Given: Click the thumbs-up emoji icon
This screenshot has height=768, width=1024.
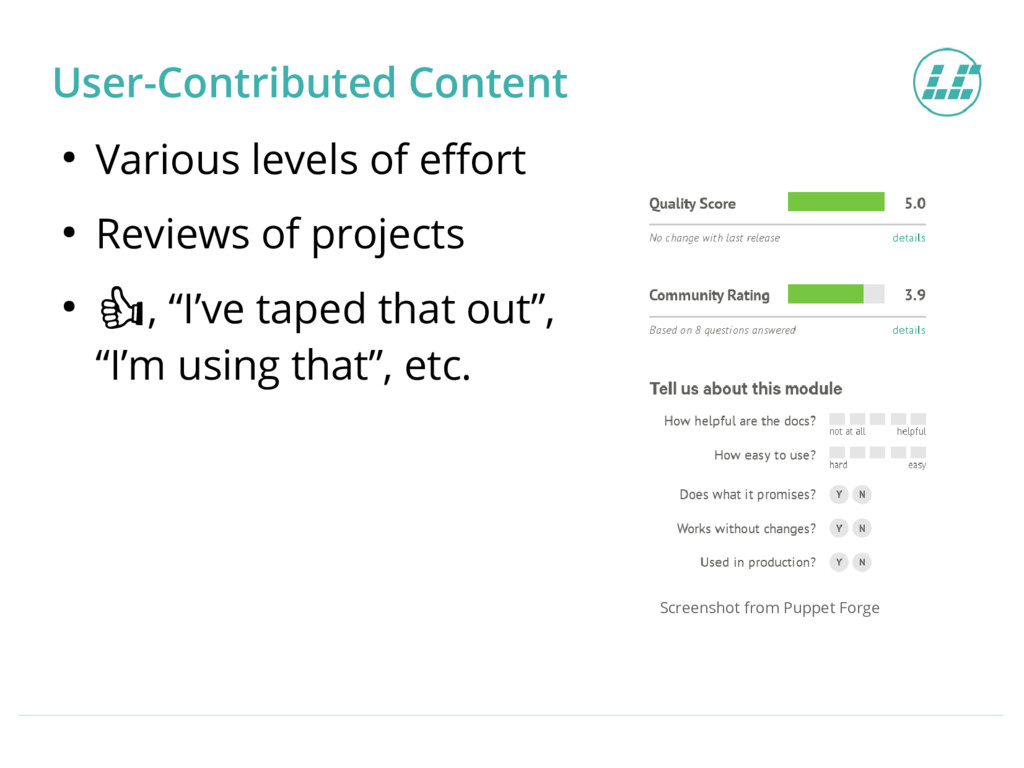Looking at the screenshot, I should pyautogui.click(x=121, y=308).
